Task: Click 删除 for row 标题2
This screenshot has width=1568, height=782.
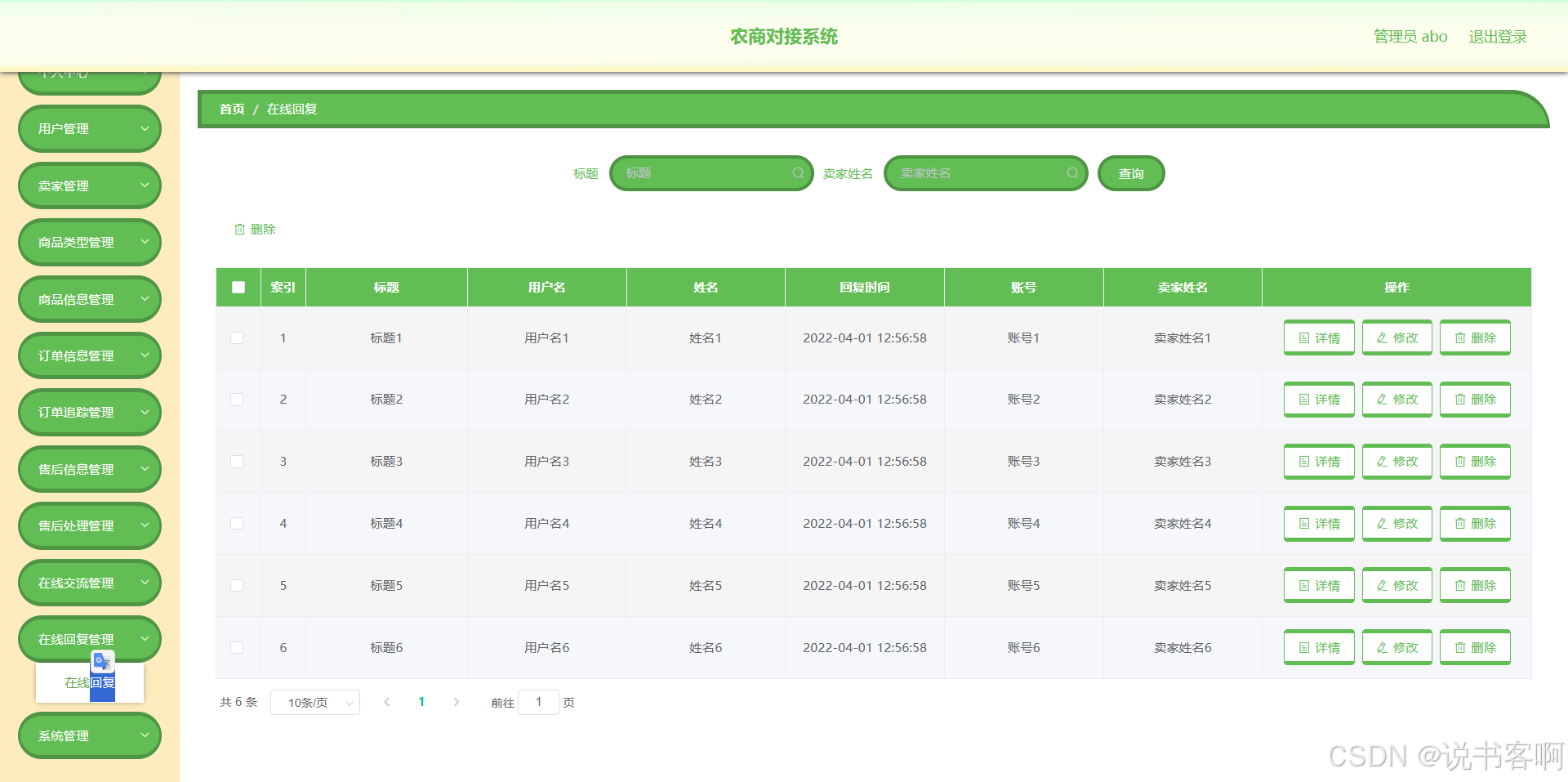Action: point(1475,400)
